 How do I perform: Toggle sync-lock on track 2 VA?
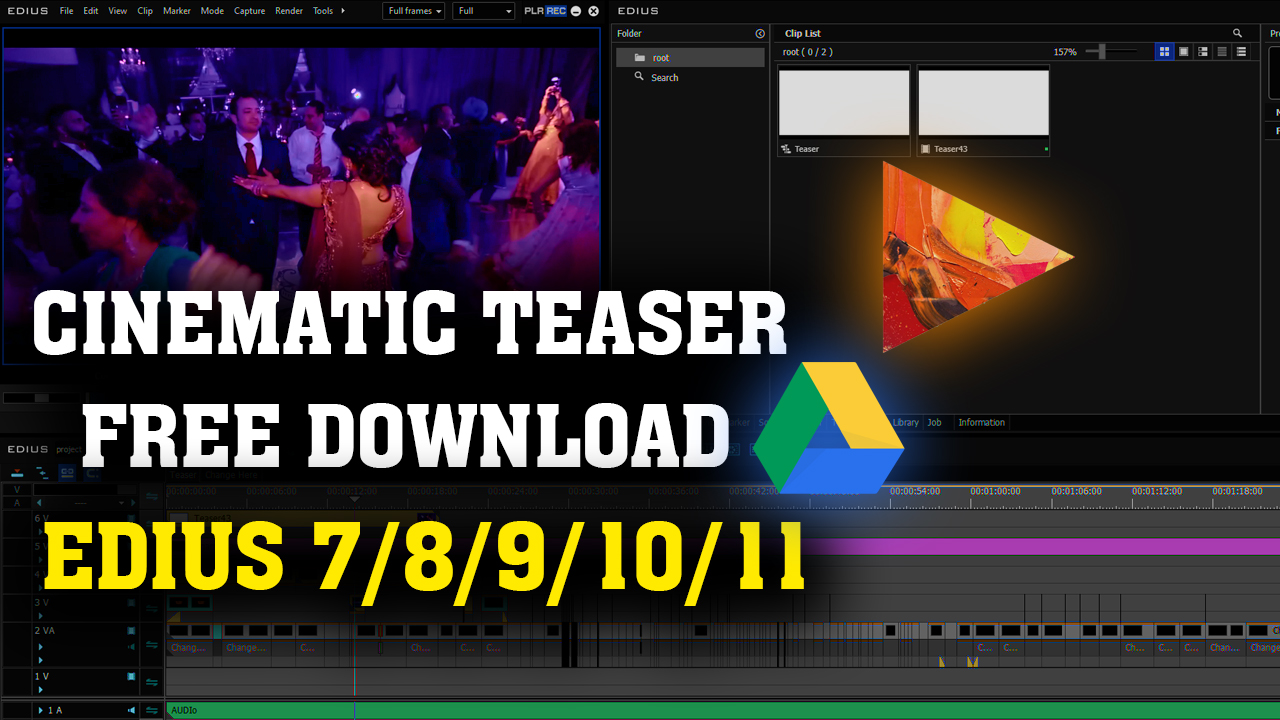(152, 645)
